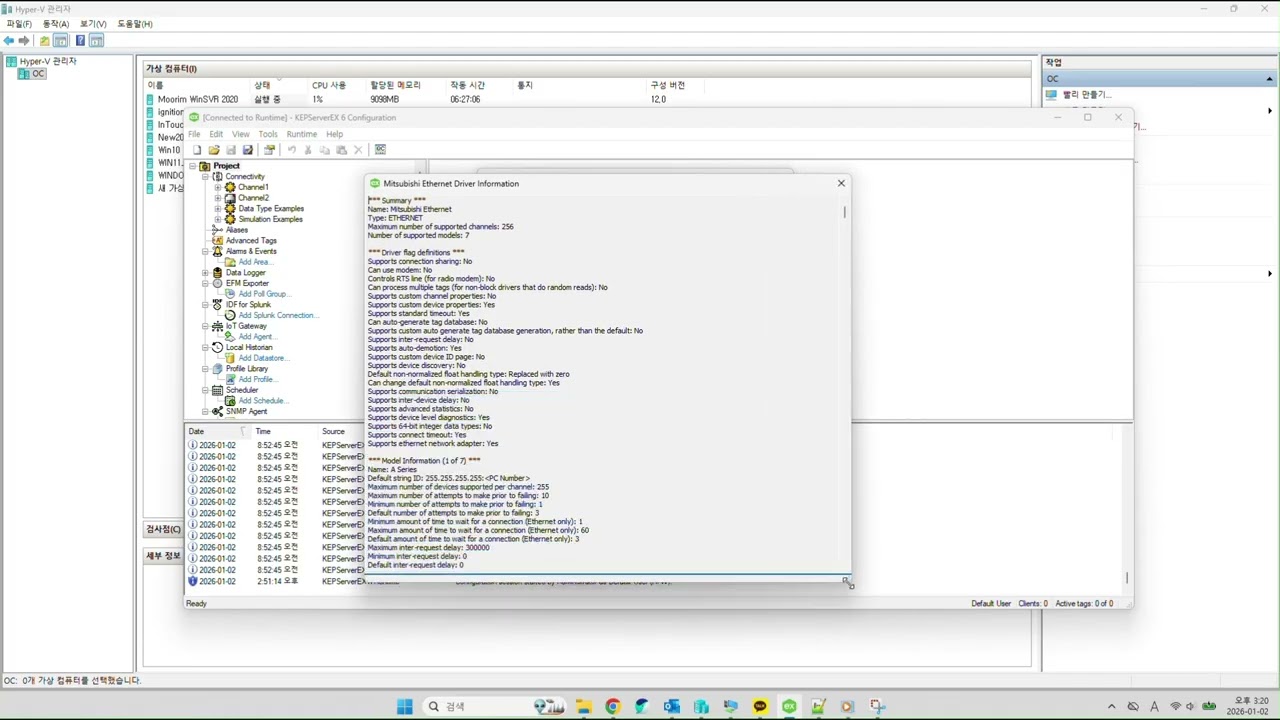The height and width of the screenshot is (720, 1280).
Task: Open Google Chrome from the taskbar
Action: click(x=613, y=706)
